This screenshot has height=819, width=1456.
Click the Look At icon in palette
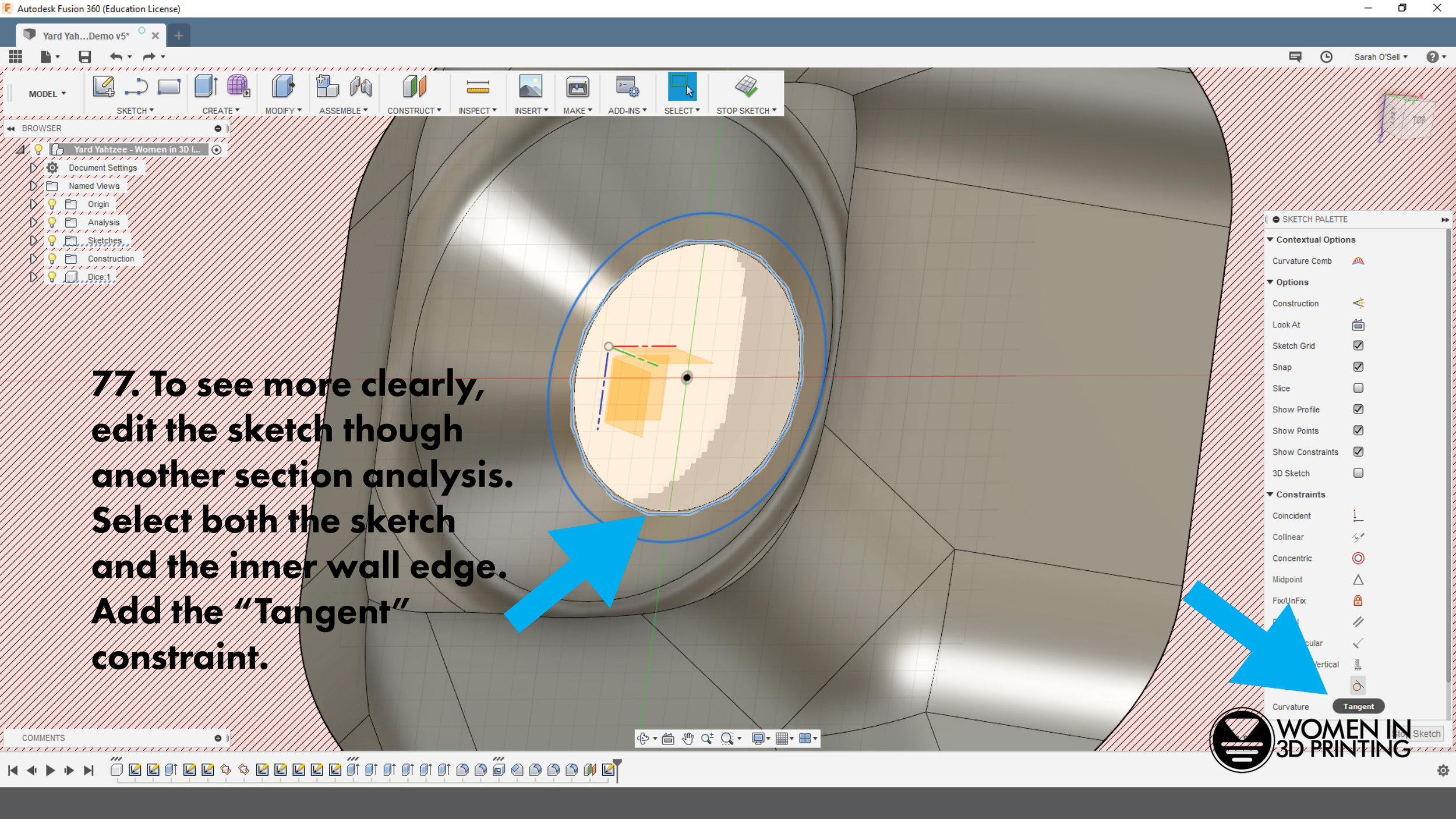tap(1358, 324)
